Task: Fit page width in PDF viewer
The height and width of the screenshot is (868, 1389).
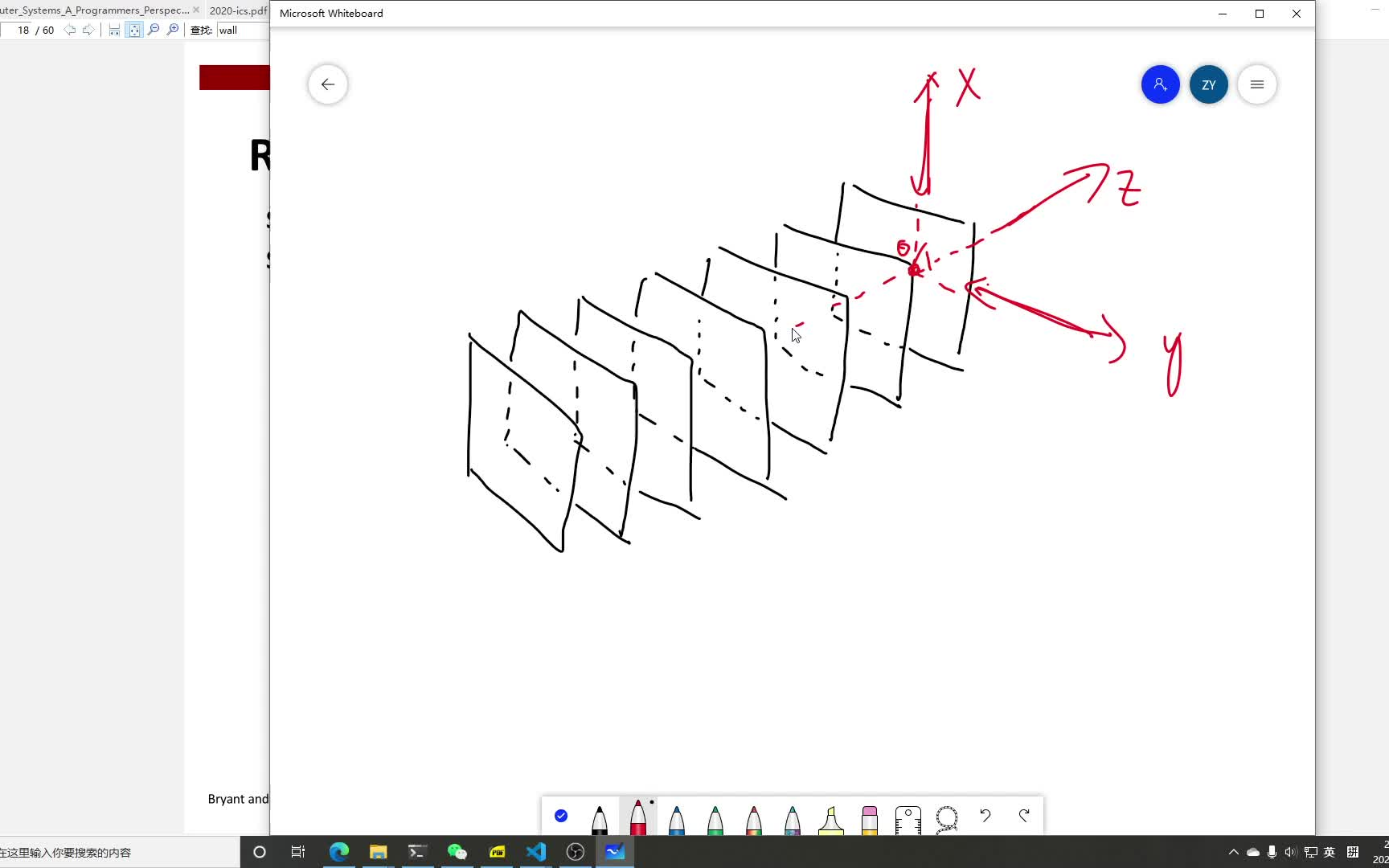Action: click(114, 30)
